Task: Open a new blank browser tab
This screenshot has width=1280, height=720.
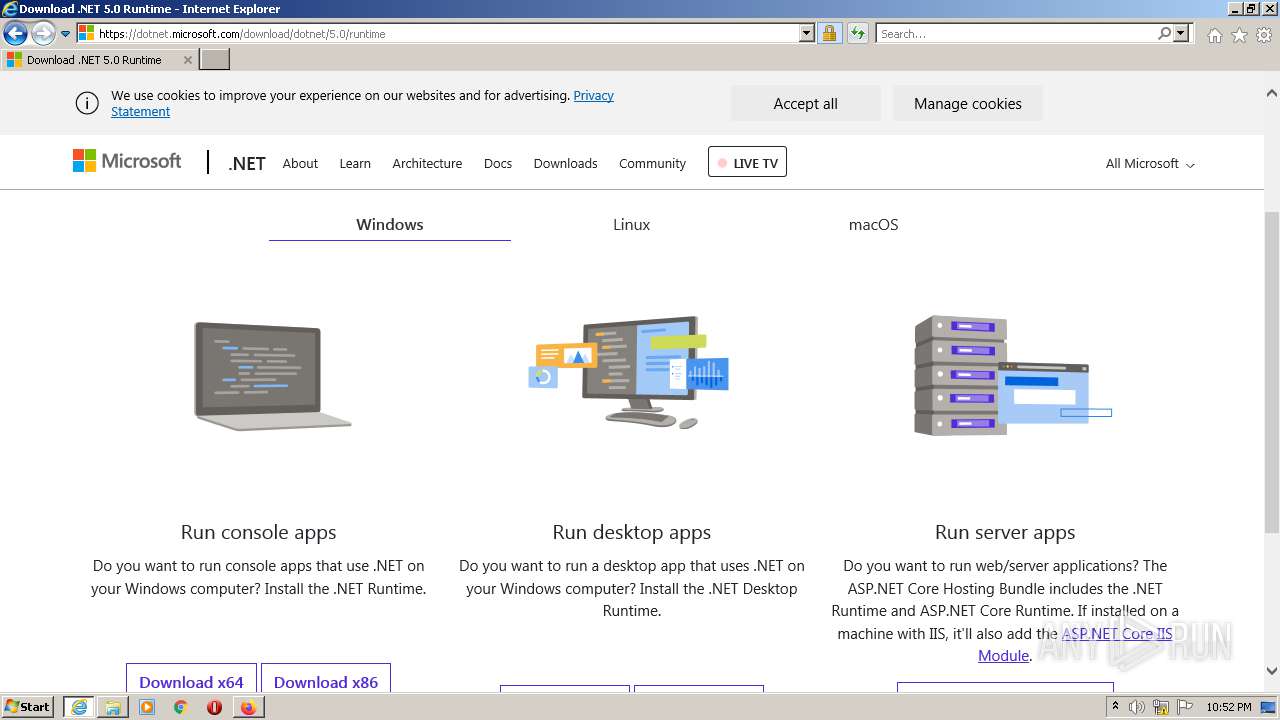Action: point(215,60)
